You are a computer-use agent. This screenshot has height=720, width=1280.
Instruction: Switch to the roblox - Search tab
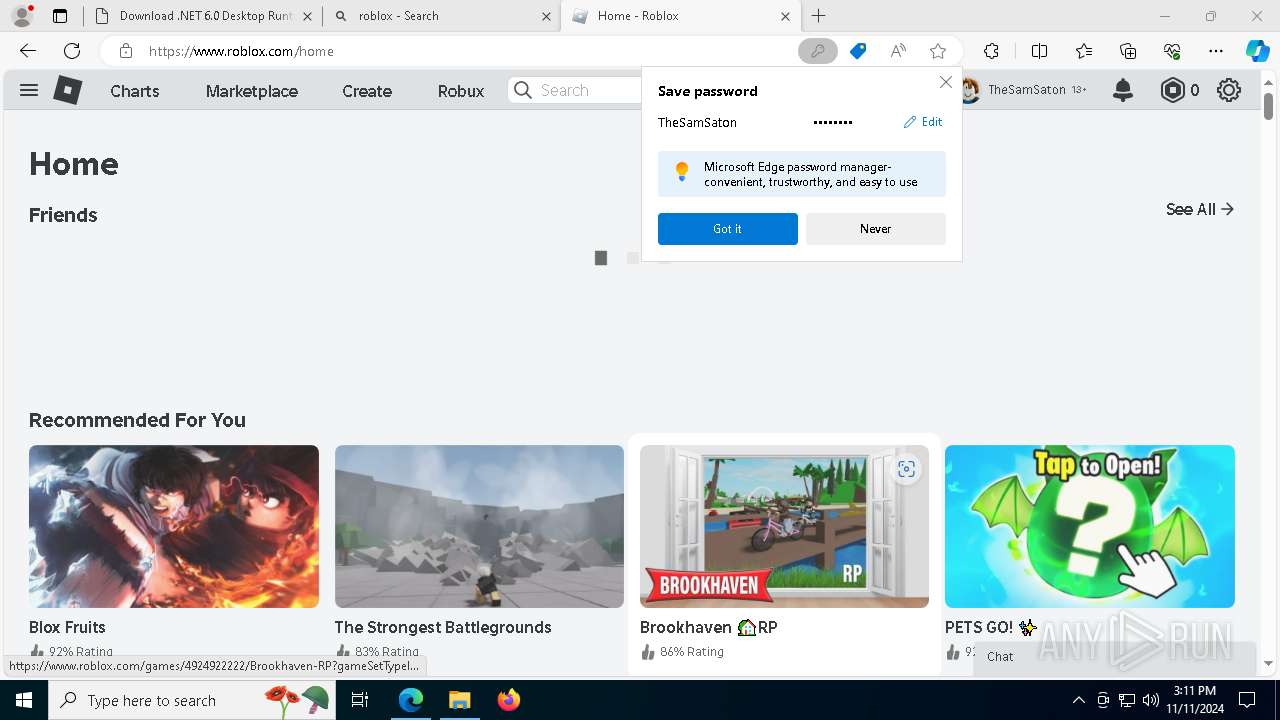[441, 16]
